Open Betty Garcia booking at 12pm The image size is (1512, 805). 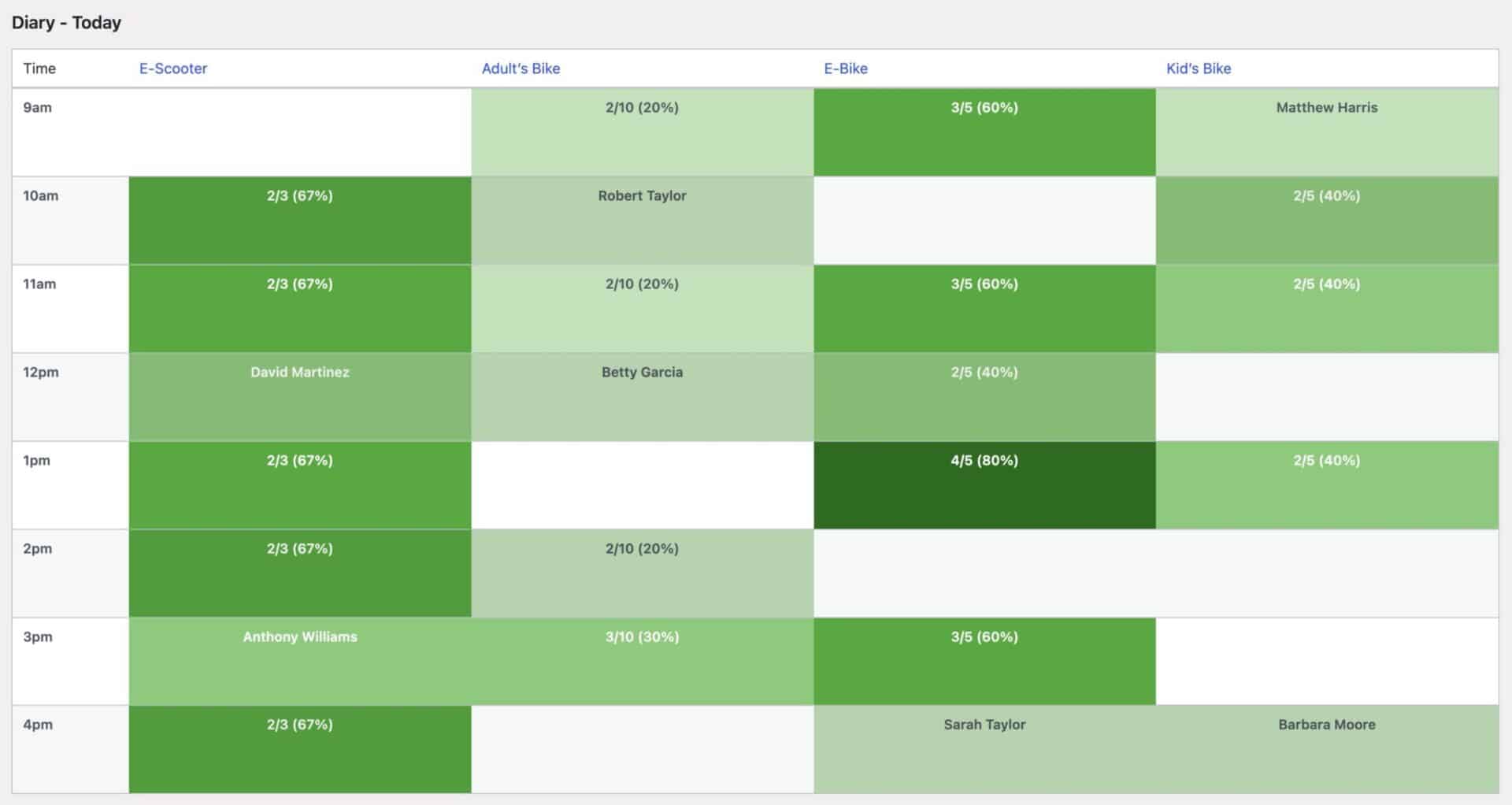tap(642, 397)
